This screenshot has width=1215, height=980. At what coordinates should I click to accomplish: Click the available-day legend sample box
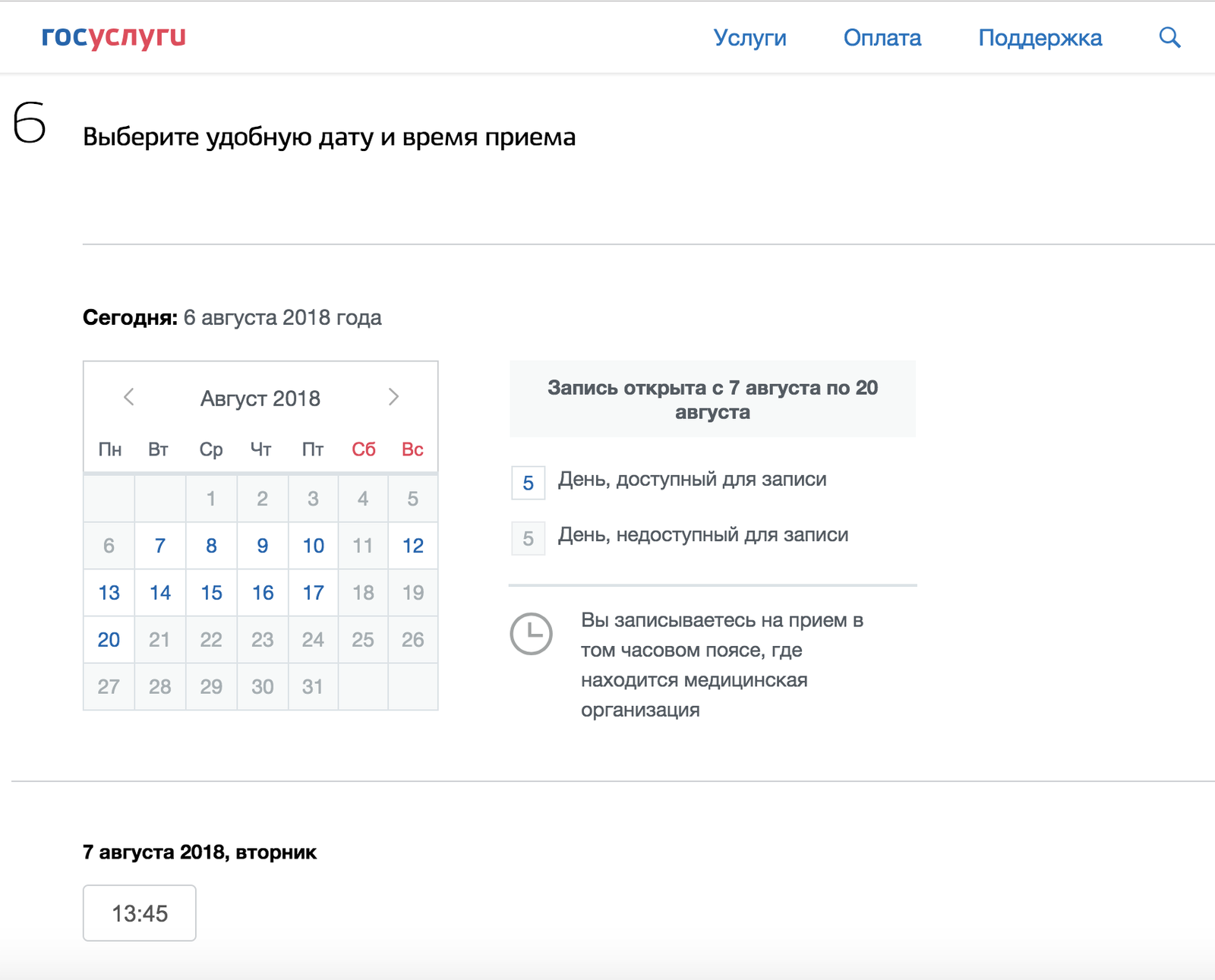point(529,483)
